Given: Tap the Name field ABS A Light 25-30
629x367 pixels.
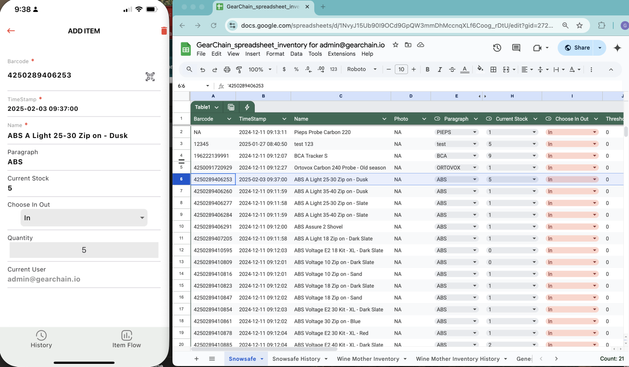Looking at the screenshot, I should coord(67,136).
